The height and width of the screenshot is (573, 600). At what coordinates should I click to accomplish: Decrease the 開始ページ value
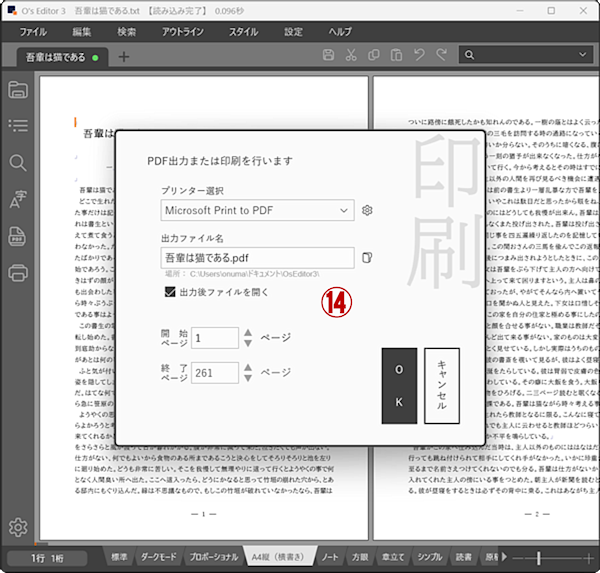(x=248, y=343)
